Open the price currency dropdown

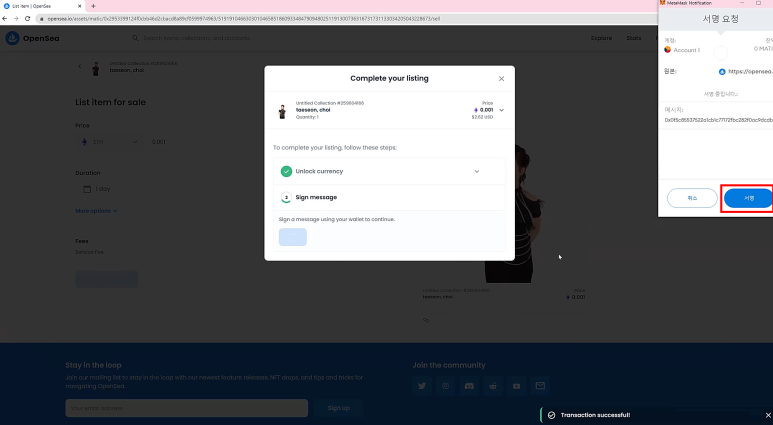tap(109, 142)
